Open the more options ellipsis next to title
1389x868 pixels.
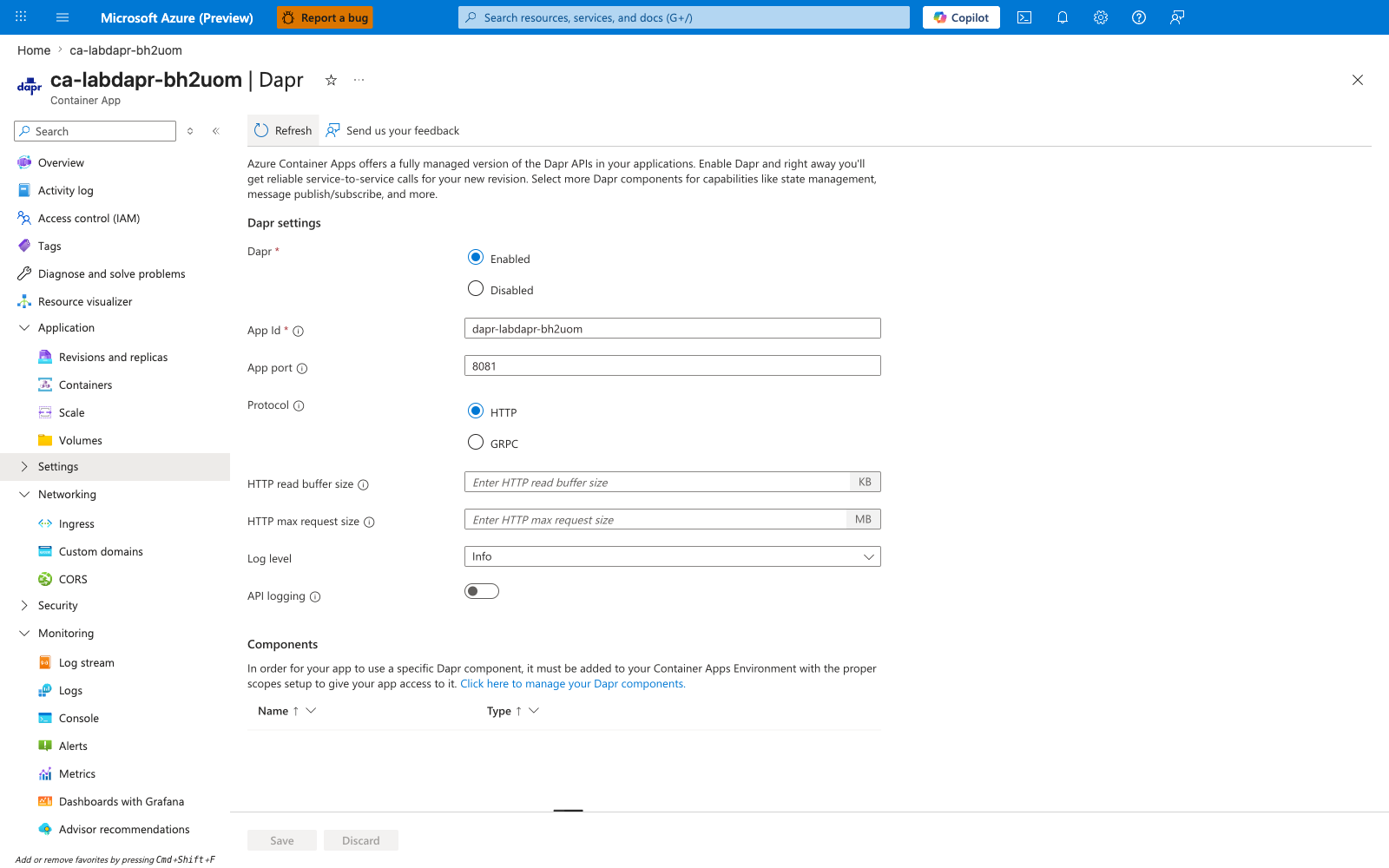pyautogui.click(x=359, y=80)
